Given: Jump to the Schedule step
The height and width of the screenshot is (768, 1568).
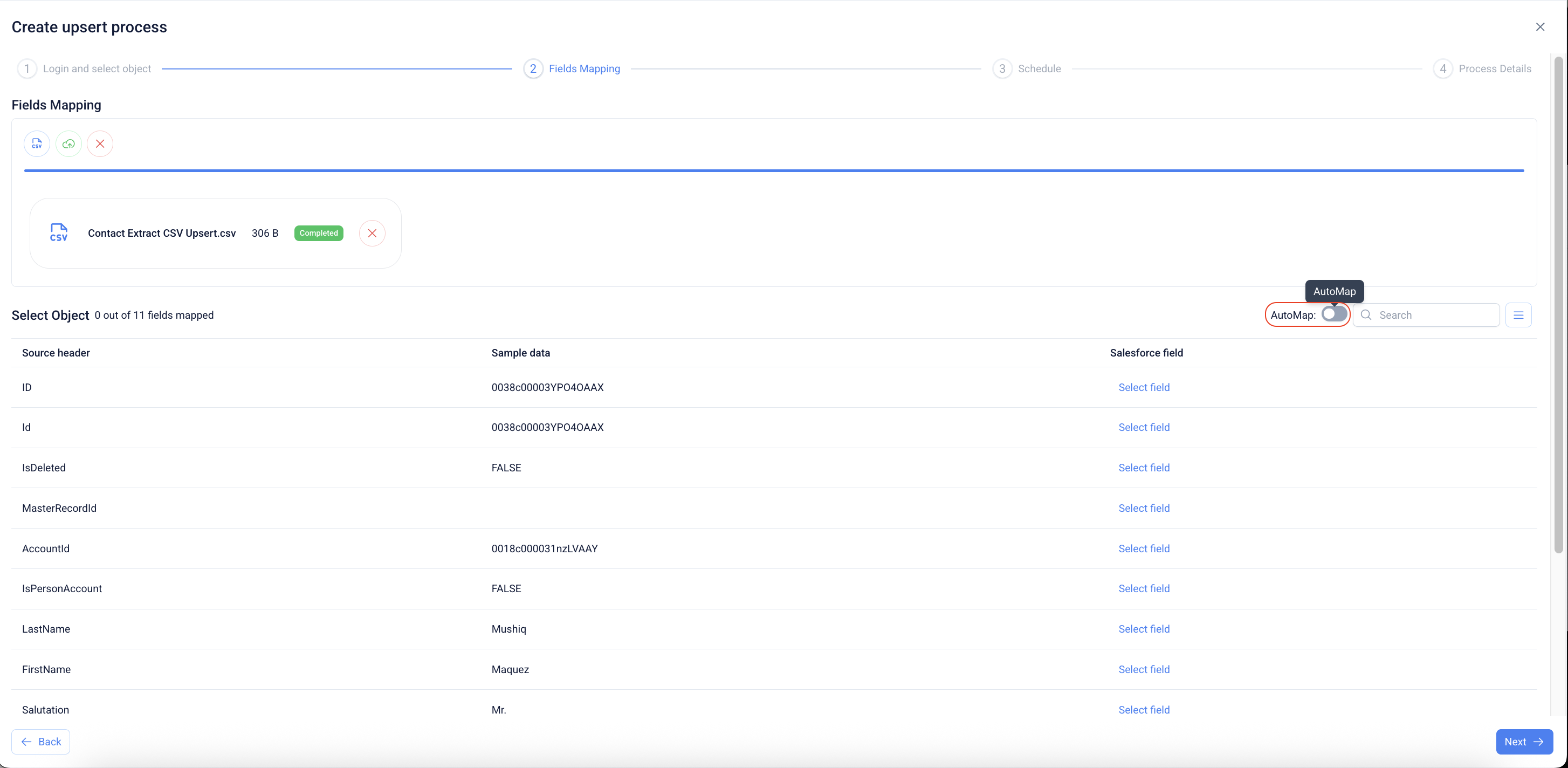Looking at the screenshot, I should (1039, 69).
